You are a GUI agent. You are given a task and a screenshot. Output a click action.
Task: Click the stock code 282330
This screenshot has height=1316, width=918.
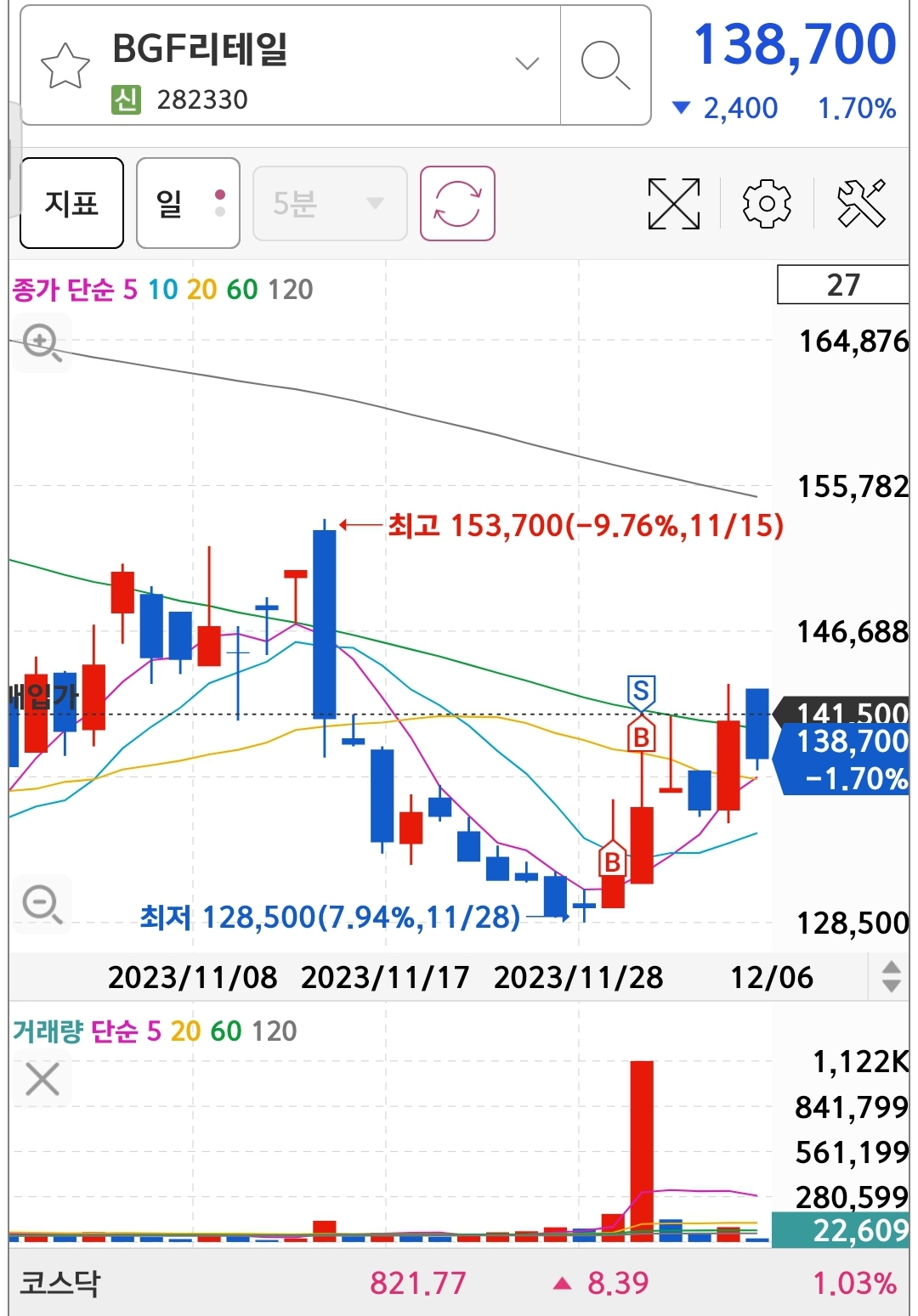click(202, 99)
